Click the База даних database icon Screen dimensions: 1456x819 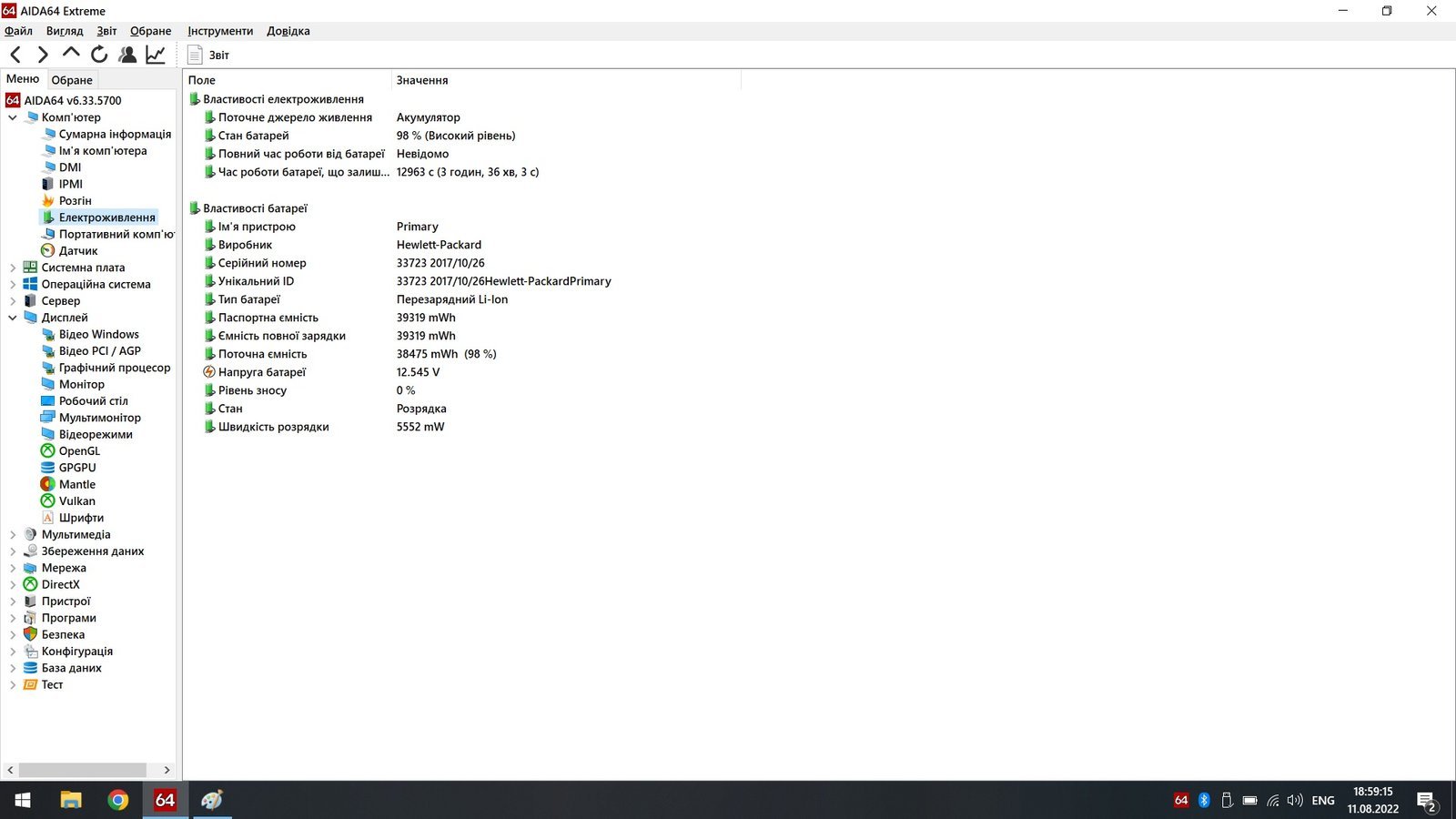pyautogui.click(x=30, y=668)
